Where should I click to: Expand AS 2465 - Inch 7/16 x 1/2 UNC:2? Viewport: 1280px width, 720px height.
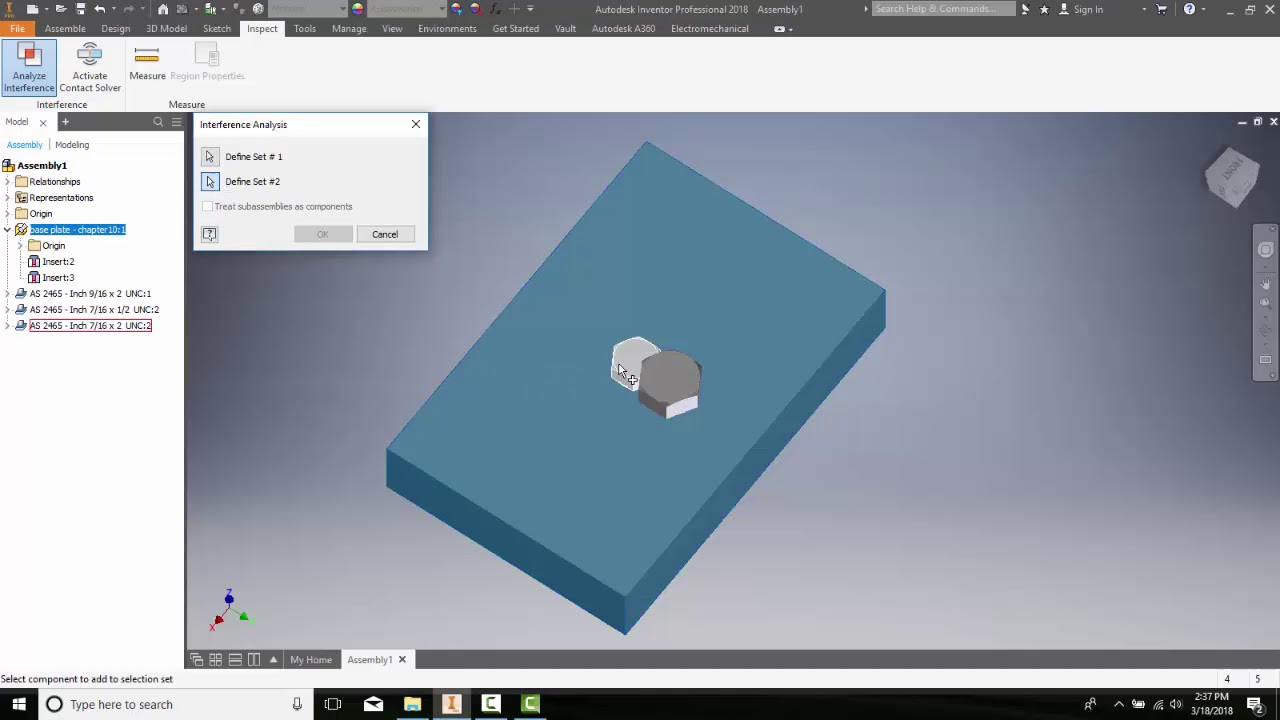click(8, 310)
